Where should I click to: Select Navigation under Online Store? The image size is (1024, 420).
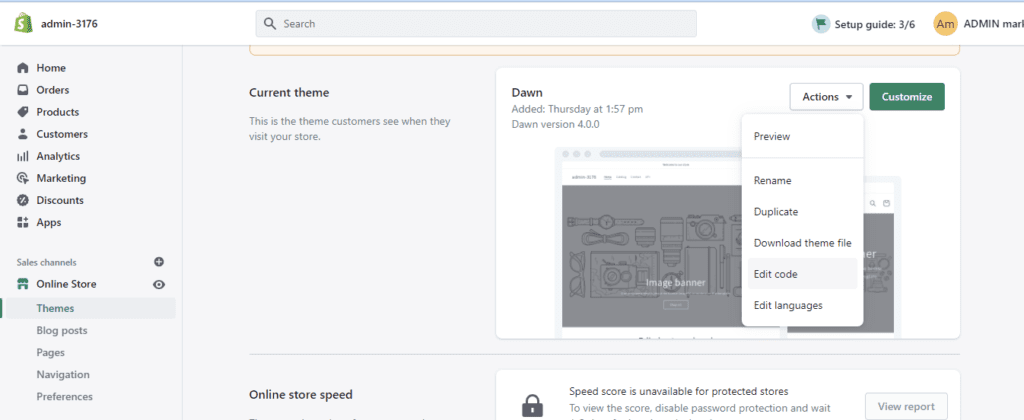point(63,375)
